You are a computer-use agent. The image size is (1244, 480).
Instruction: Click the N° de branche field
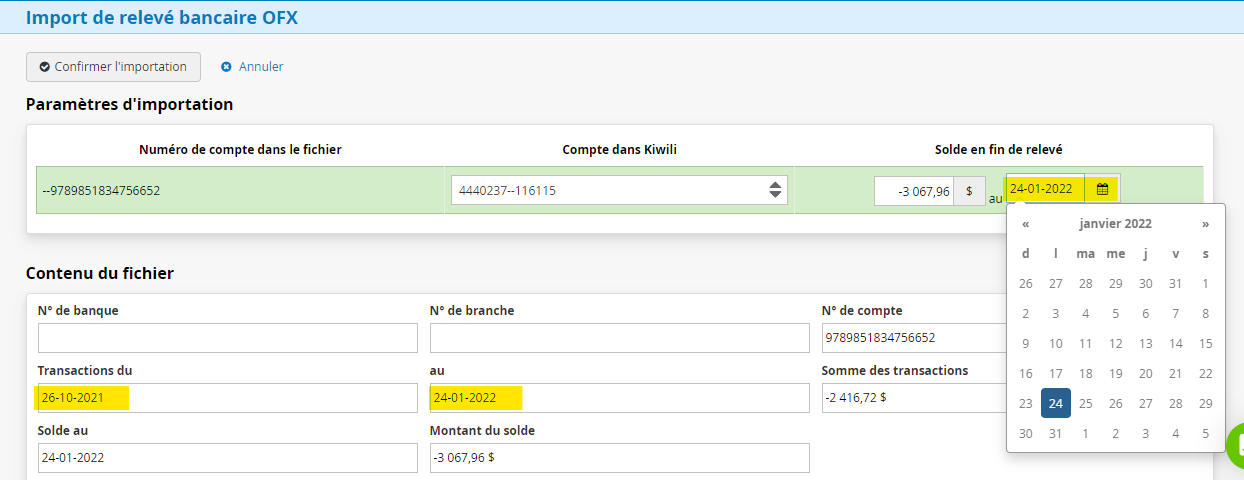[619, 338]
